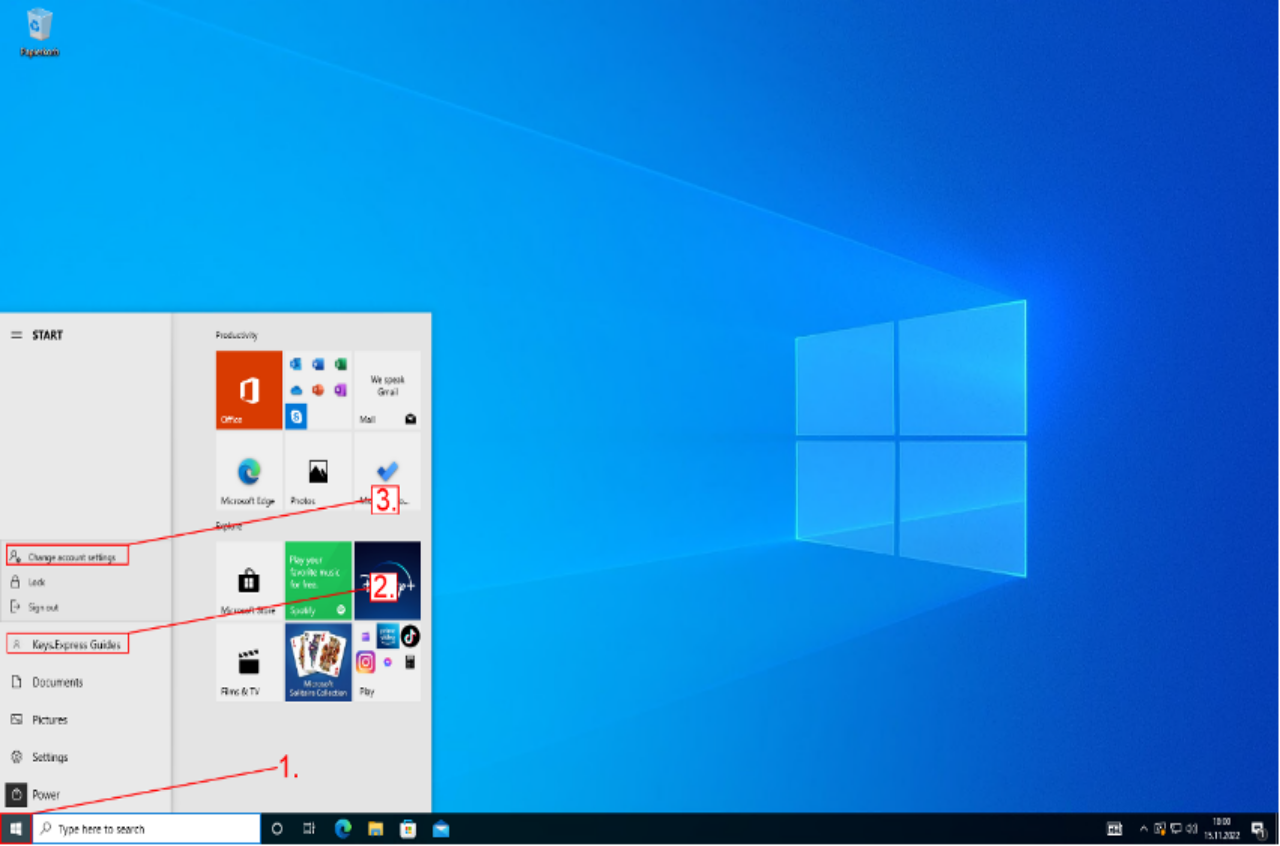The image size is (1280, 846).
Task: Launch the Films & TV tile
Action: (x=249, y=662)
